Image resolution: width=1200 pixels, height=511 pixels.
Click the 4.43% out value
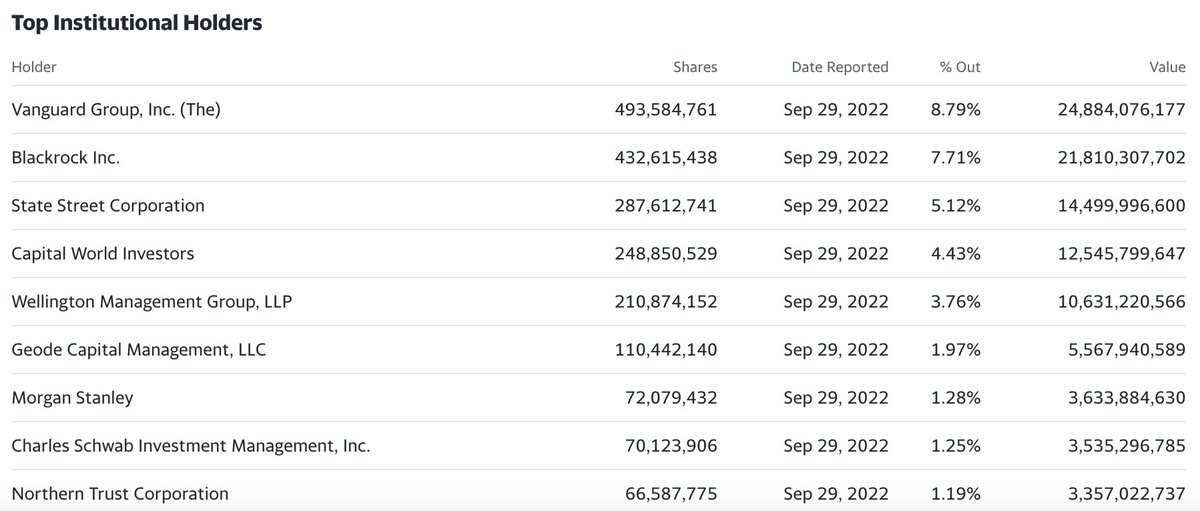coord(955,254)
